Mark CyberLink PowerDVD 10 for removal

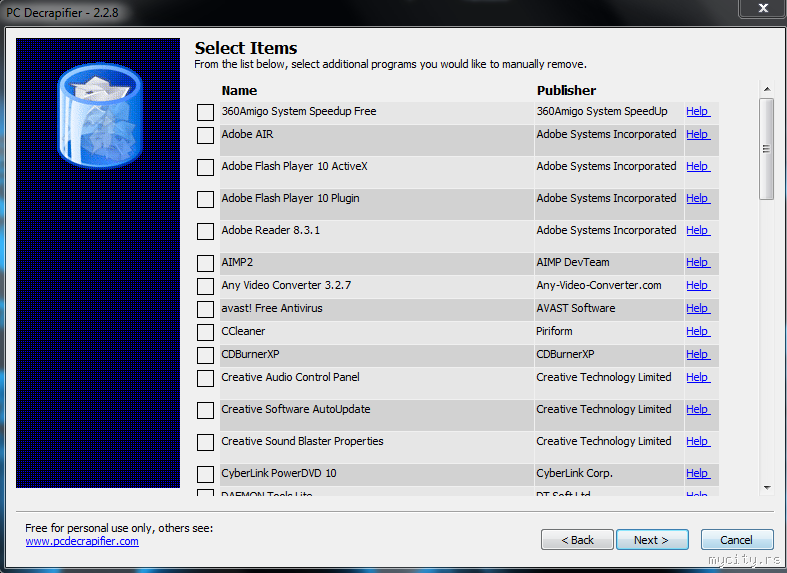pos(205,474)
